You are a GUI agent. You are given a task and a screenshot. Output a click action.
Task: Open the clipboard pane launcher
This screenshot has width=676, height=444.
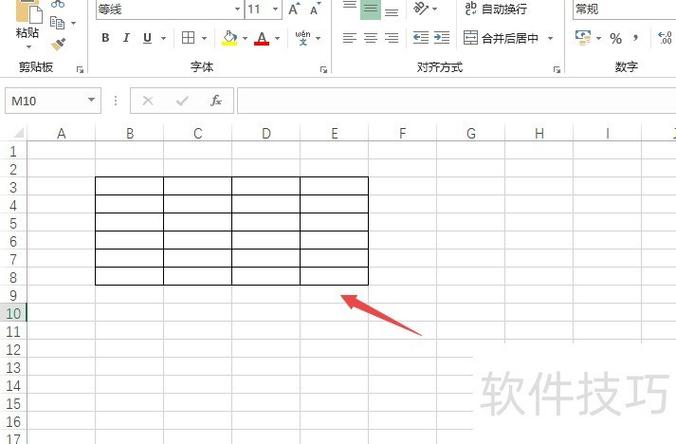(80, 69)
